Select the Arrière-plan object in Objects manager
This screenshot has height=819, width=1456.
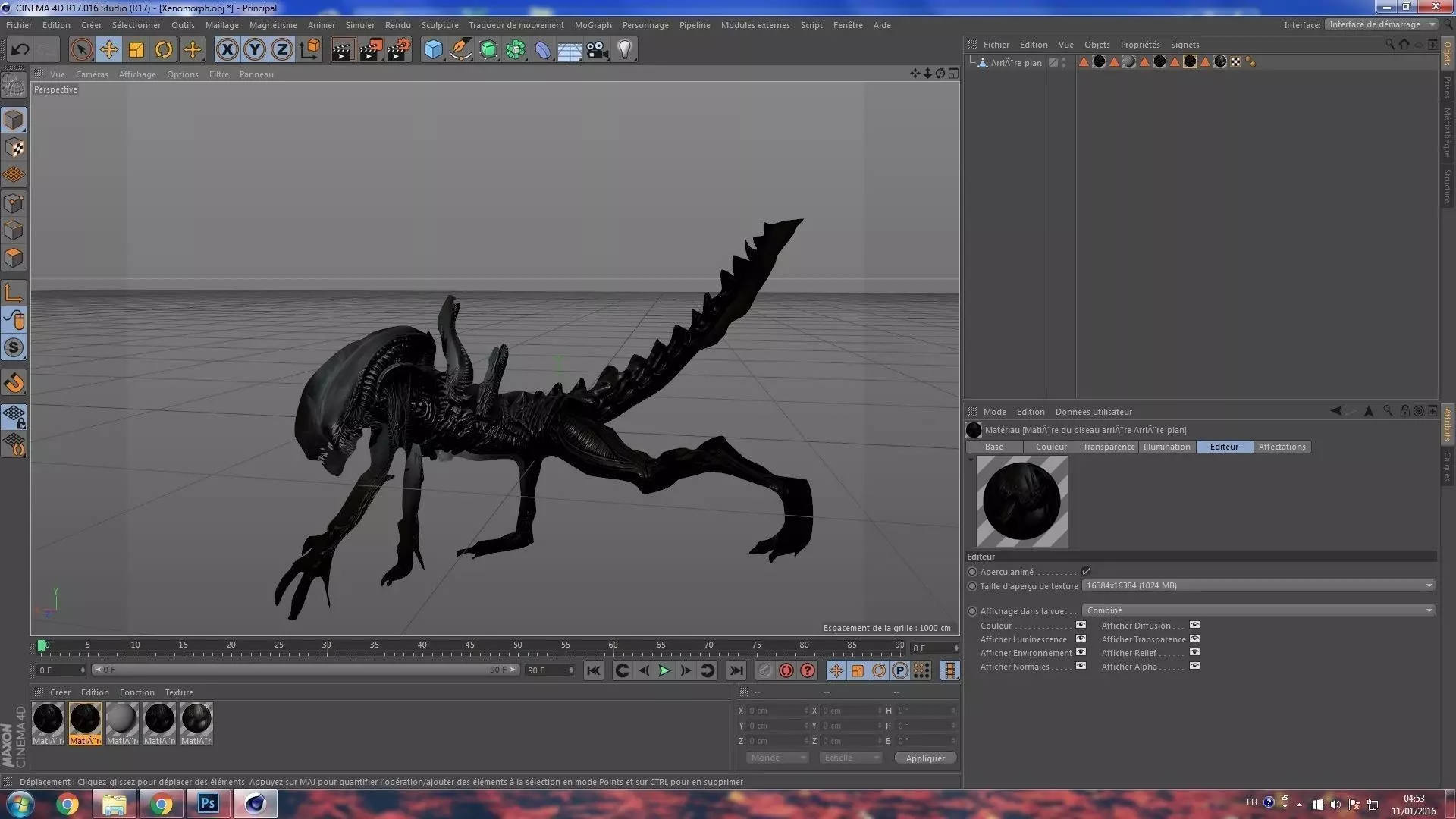[x=1016, y=63]
